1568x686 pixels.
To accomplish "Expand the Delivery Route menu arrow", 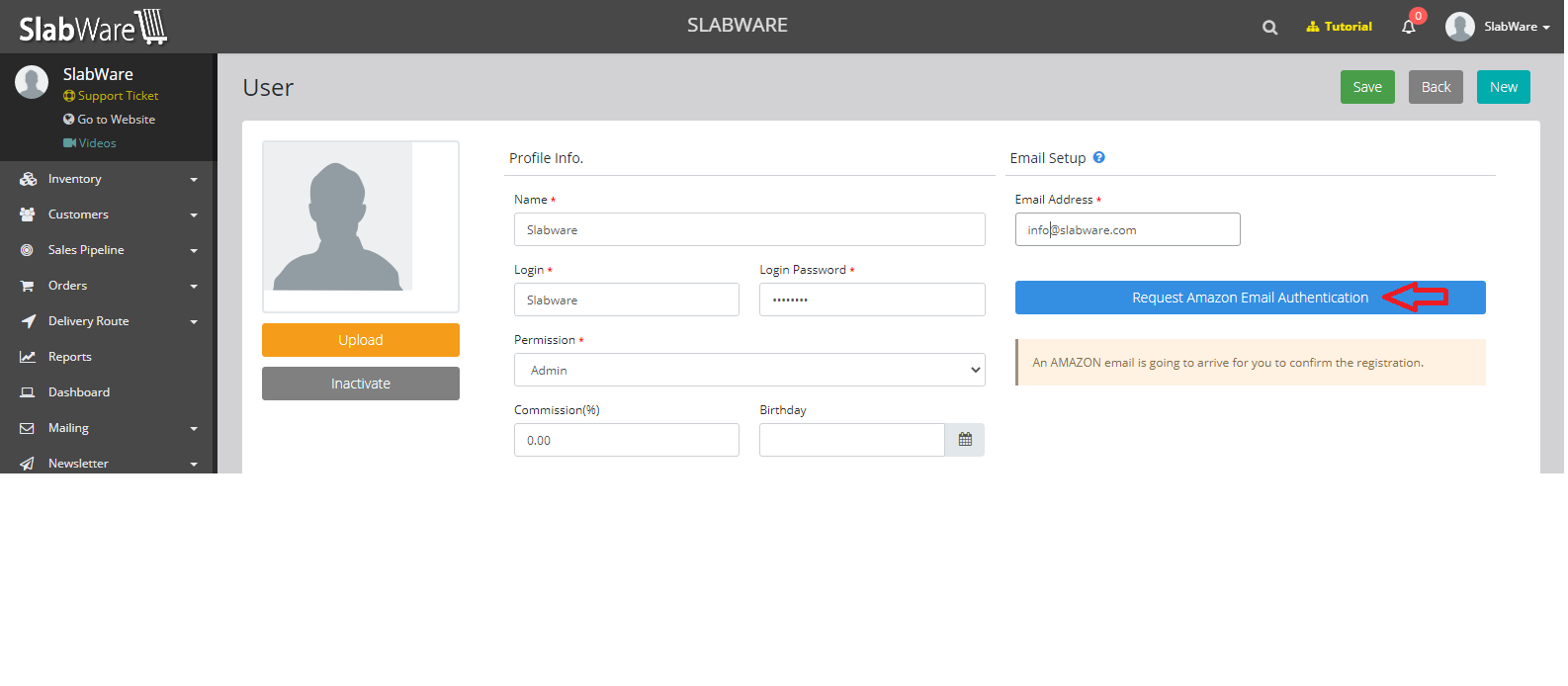I will pyautogui.click(x=194, y=322).
